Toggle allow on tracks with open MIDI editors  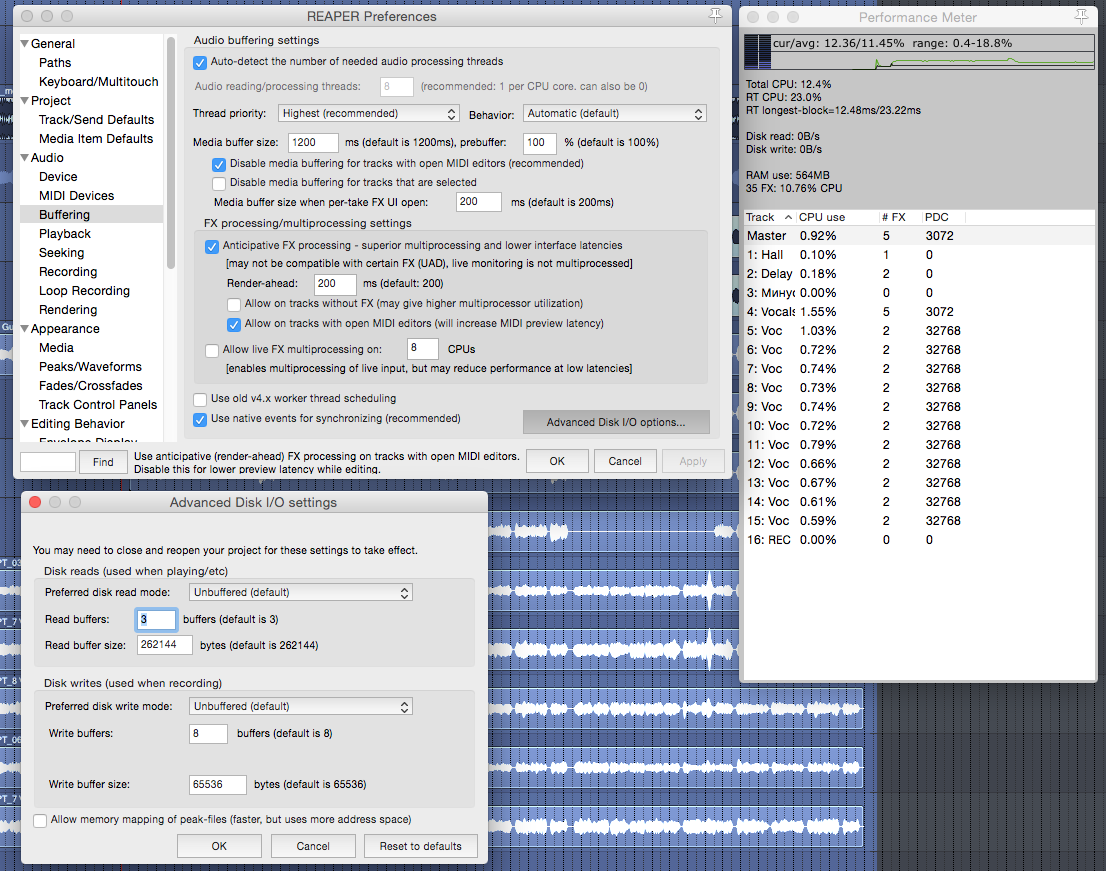click(x=233, y=324)
